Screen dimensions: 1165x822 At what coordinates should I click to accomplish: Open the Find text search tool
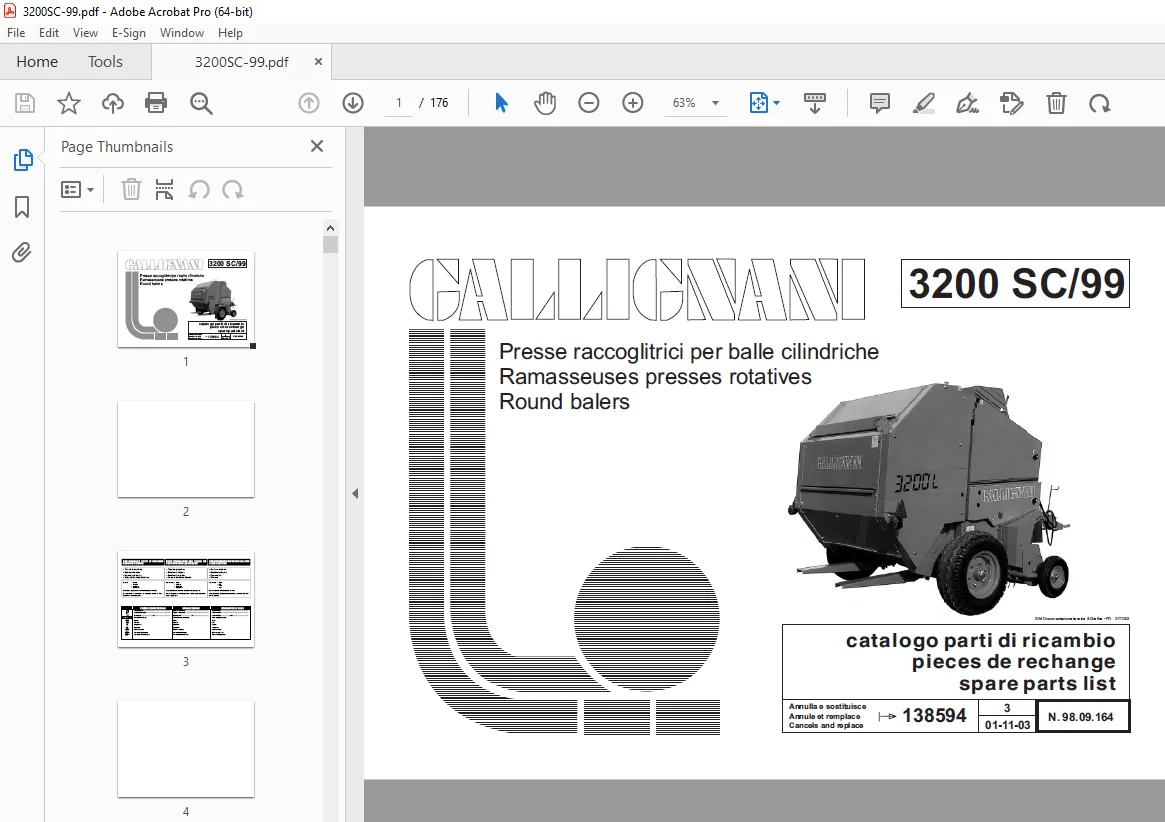[x=201, y=103]
